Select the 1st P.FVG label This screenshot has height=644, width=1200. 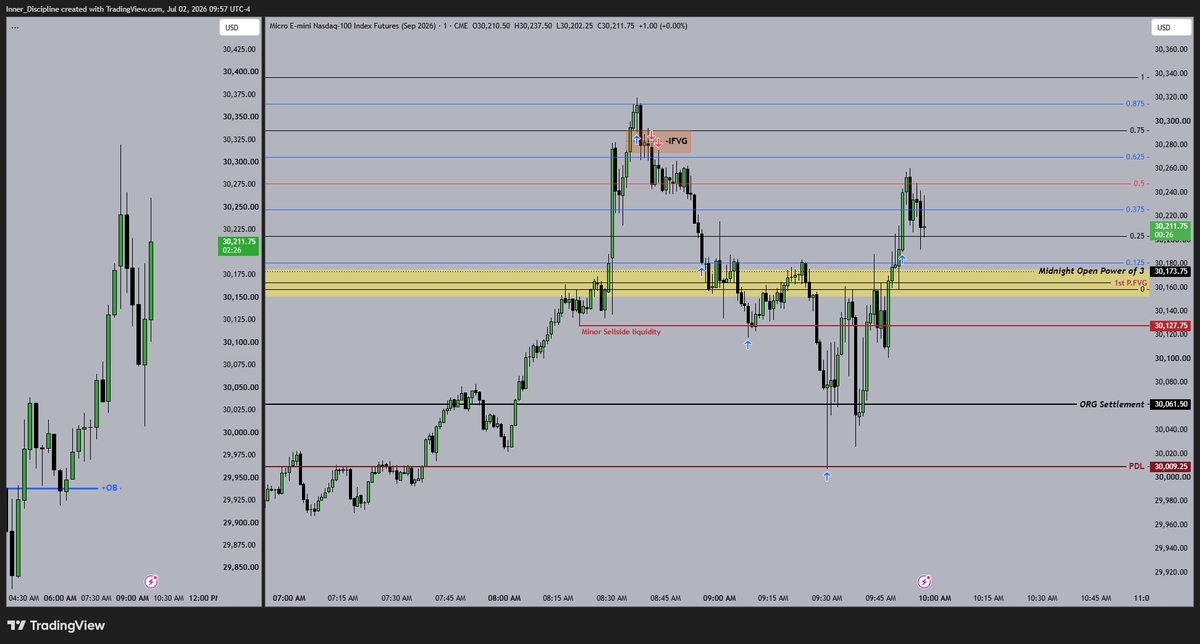pyautogui.click(x=1129, y=283)
